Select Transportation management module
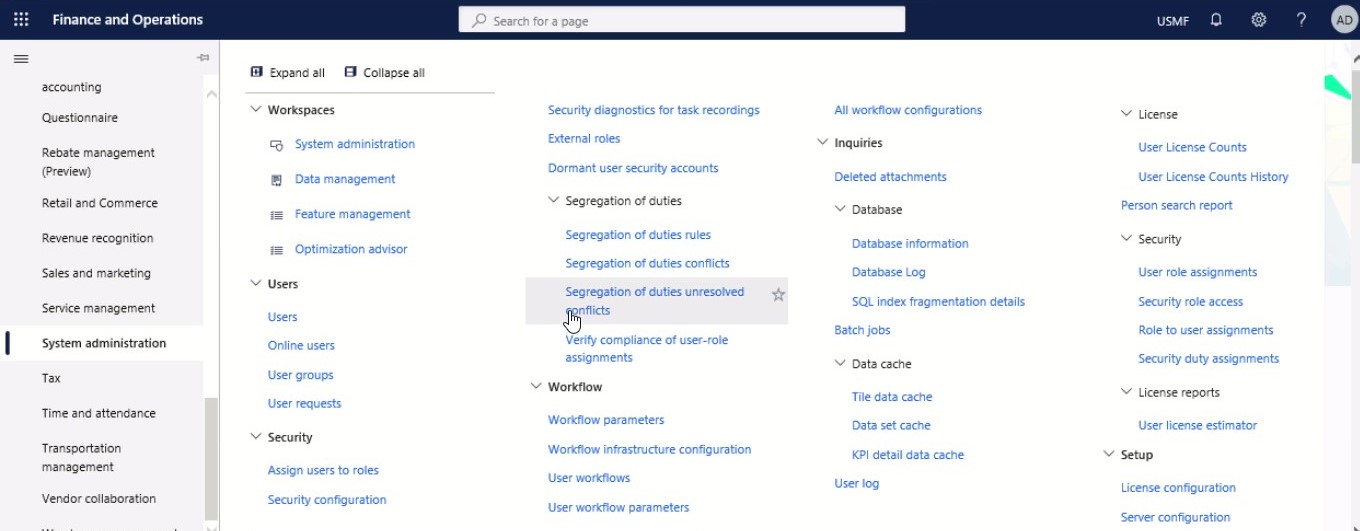Viewport: 1360px width, 531px height. (82, 457)
